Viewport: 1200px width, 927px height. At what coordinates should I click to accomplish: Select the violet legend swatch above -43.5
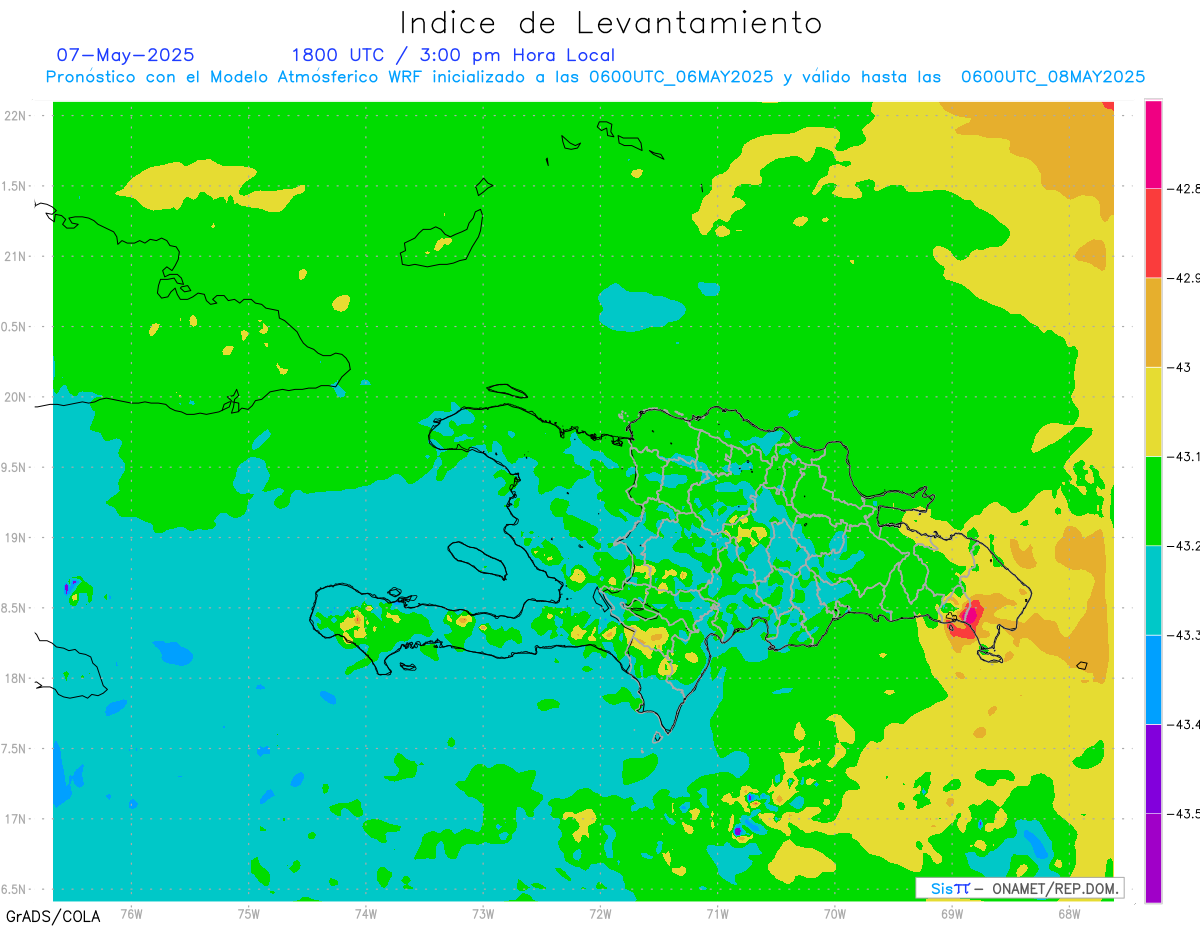pyautogui.click(x=1153, y=768)
